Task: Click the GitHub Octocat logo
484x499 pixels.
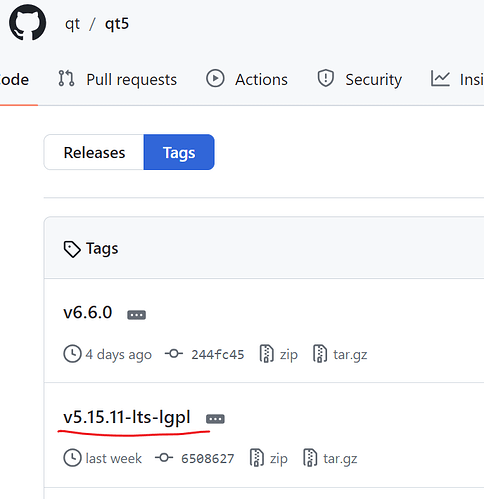Action: coord(28,22)
